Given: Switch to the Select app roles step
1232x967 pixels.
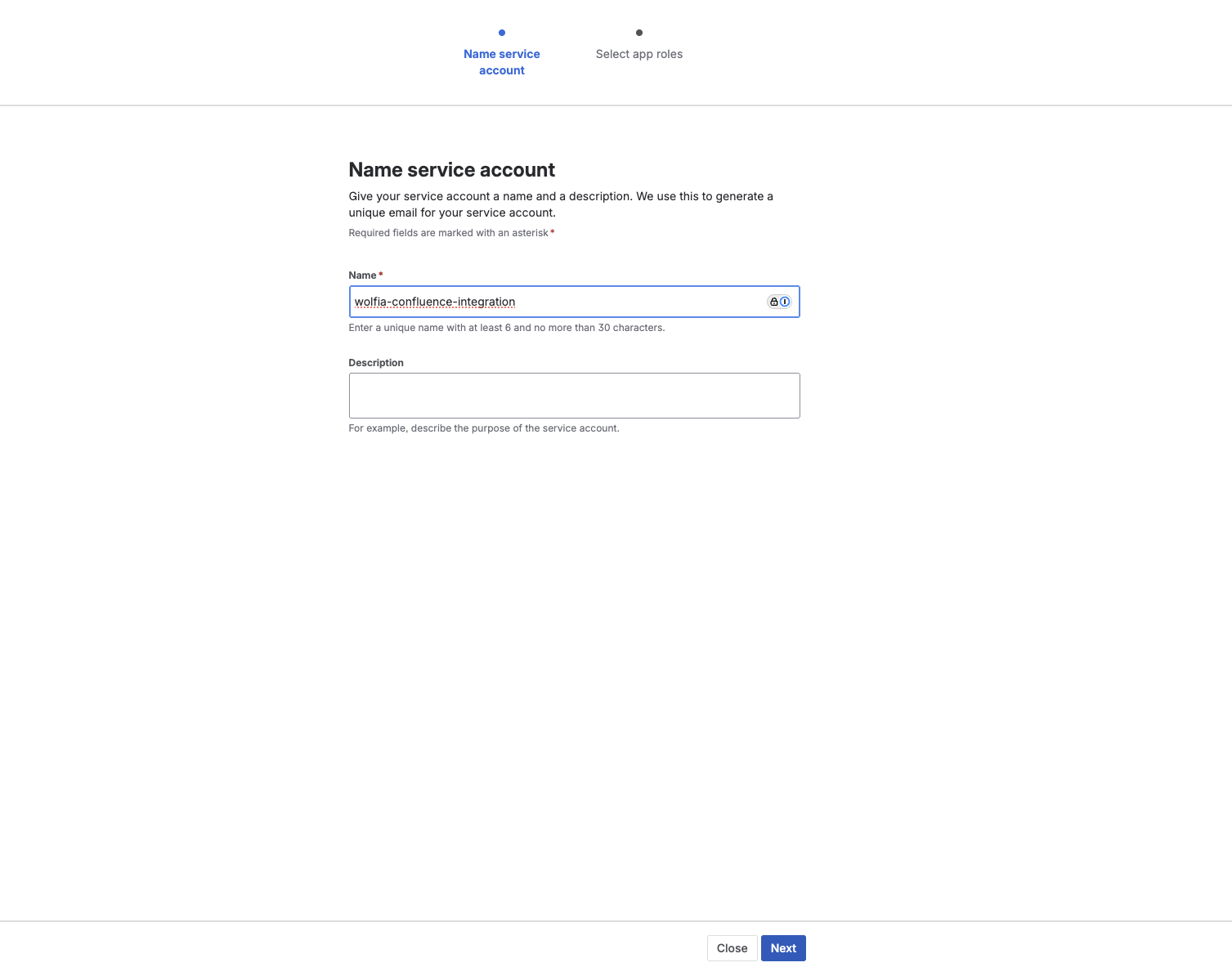Looking at the screenshot, I should tap(638, 53).
